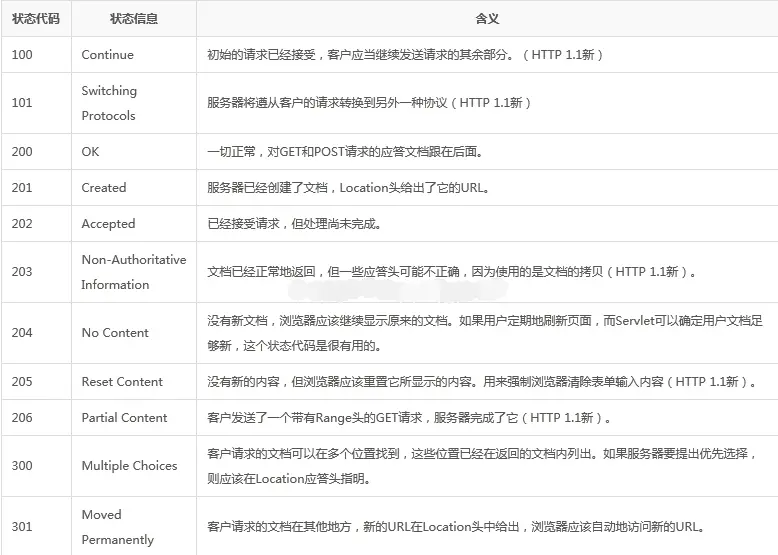Click description 已经接受请求，但处理尚未完成
The width and height of the screenshot is (778, 555).
(x=295, y=224)
